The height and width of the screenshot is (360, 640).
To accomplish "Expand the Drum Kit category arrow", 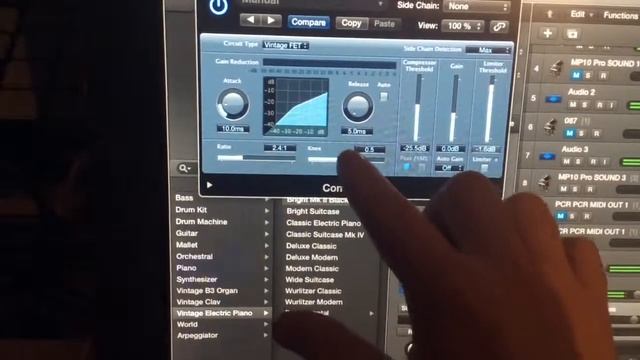I will point(267,211).
